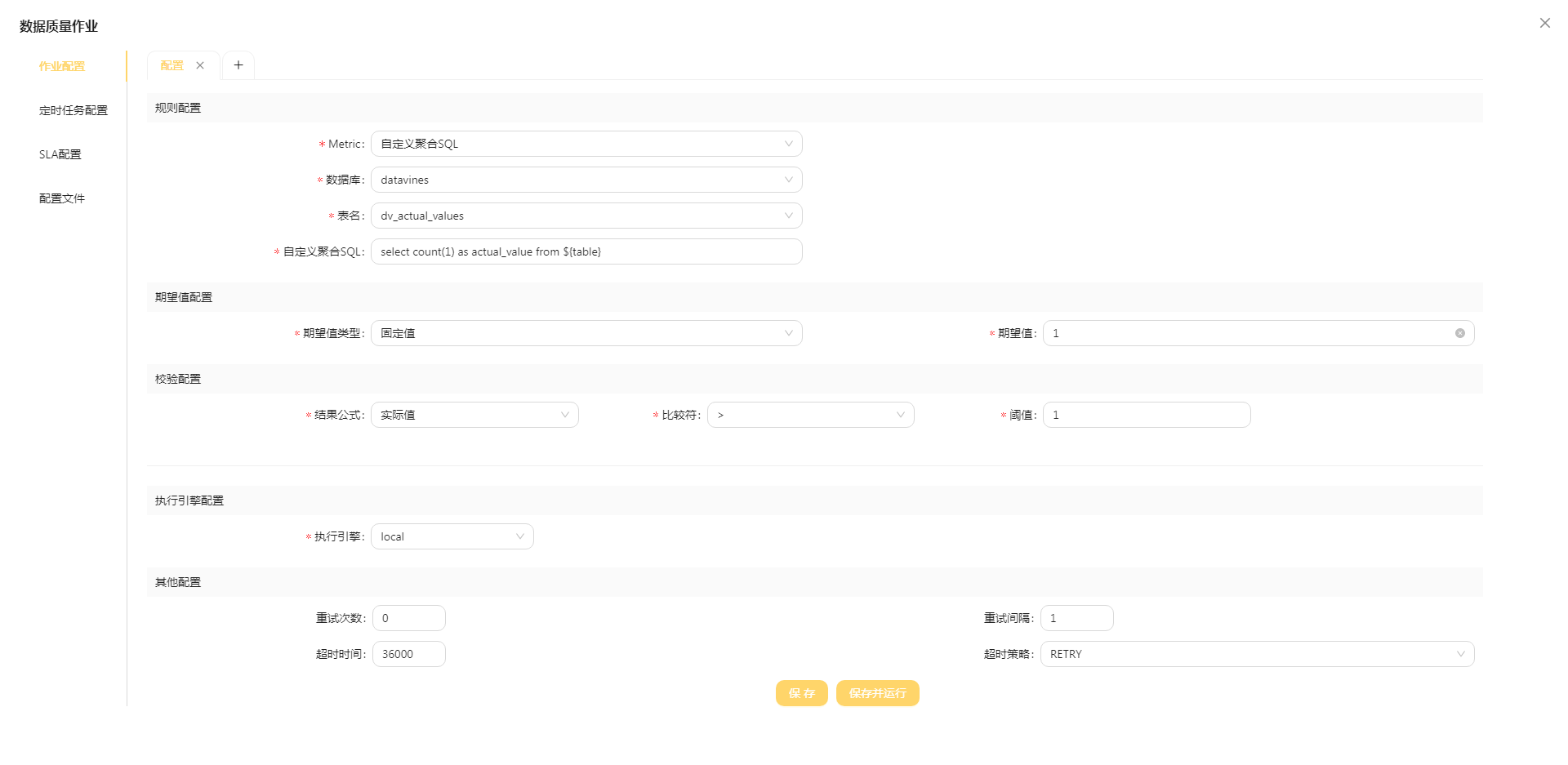Close the 配置 tab using its X icon

click(200, 65)
